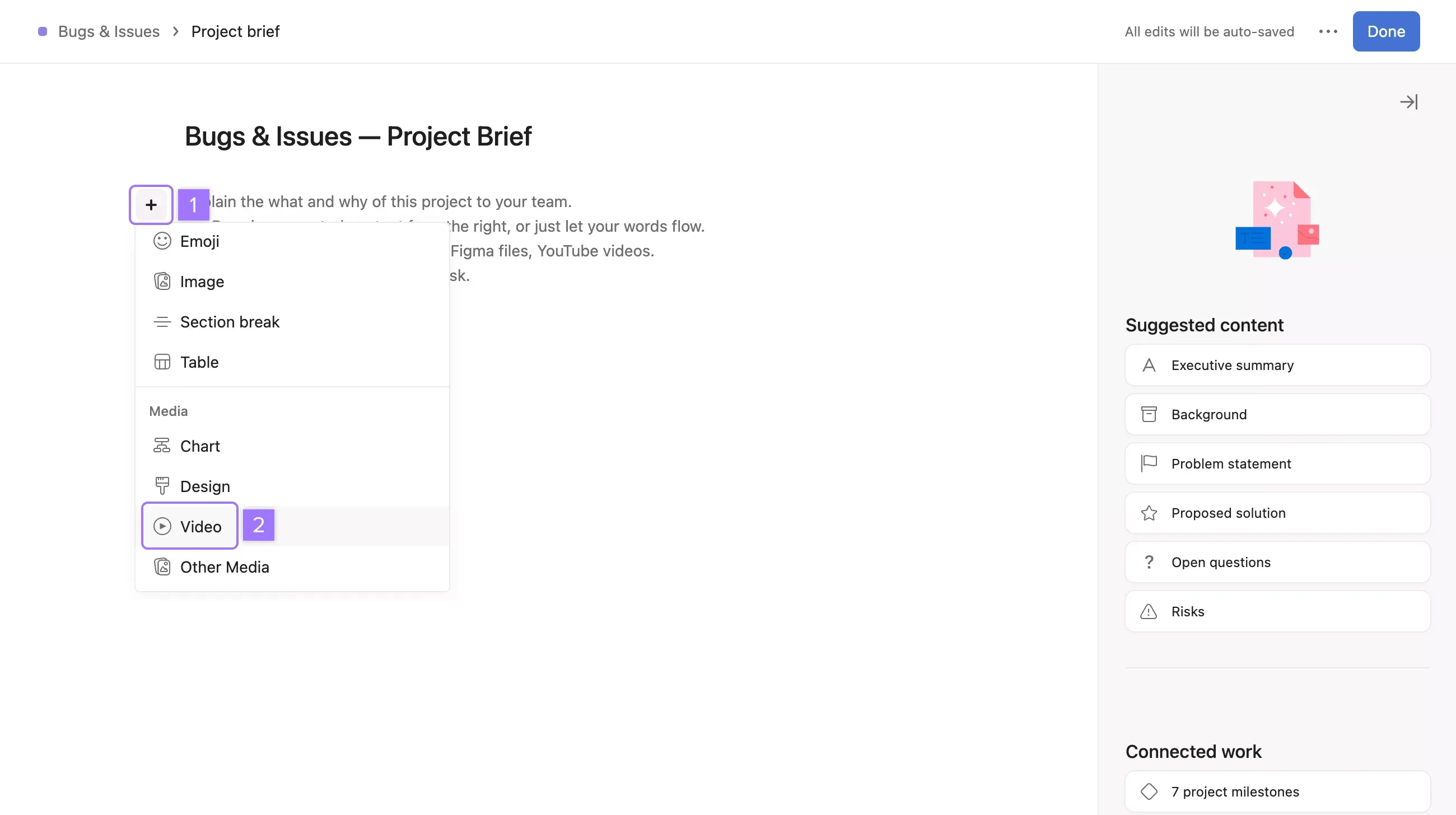Click the Problem statement flag icon
This screenshot has width=1456, height=815.
click(x=1149, y=463)
